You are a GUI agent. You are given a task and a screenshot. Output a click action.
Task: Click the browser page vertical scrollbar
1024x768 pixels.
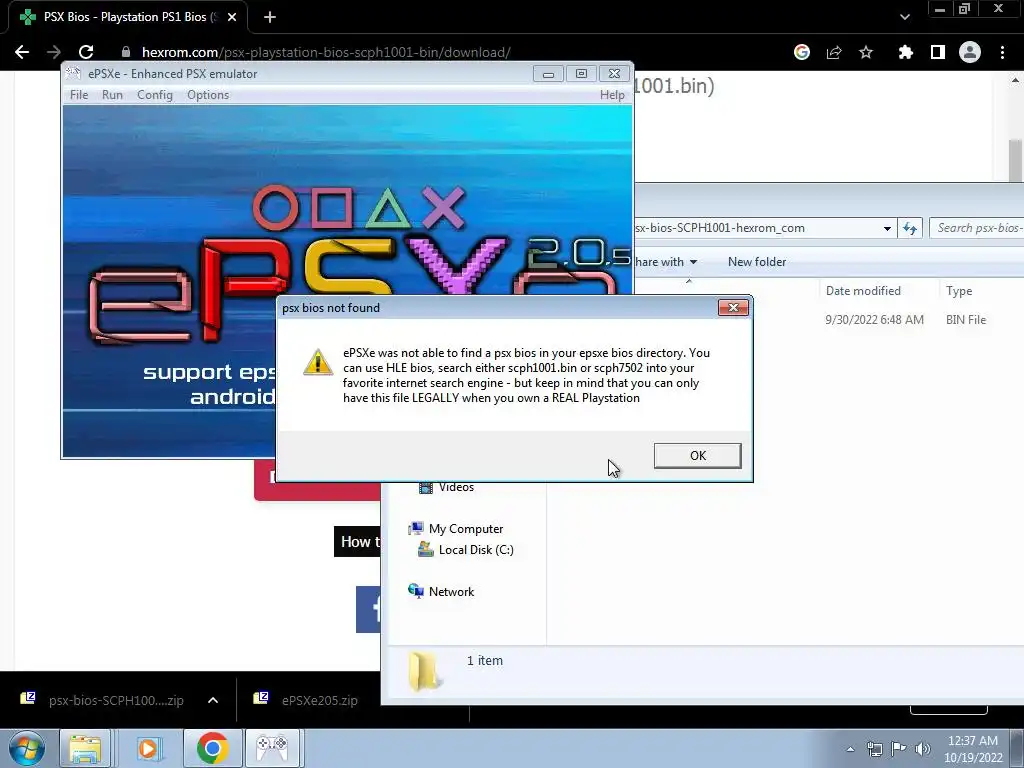(1016, 160)
